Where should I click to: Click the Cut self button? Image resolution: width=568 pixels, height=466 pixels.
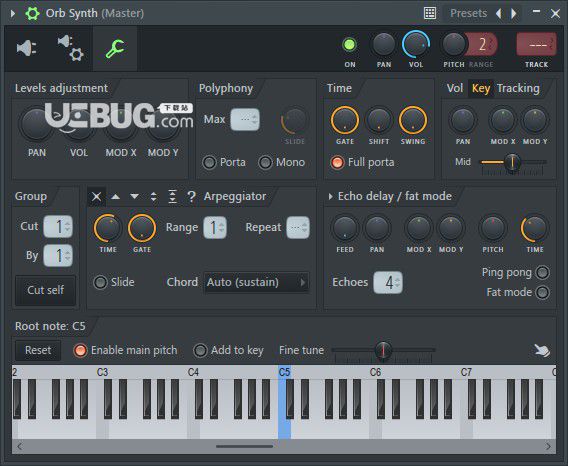point(46,290)
